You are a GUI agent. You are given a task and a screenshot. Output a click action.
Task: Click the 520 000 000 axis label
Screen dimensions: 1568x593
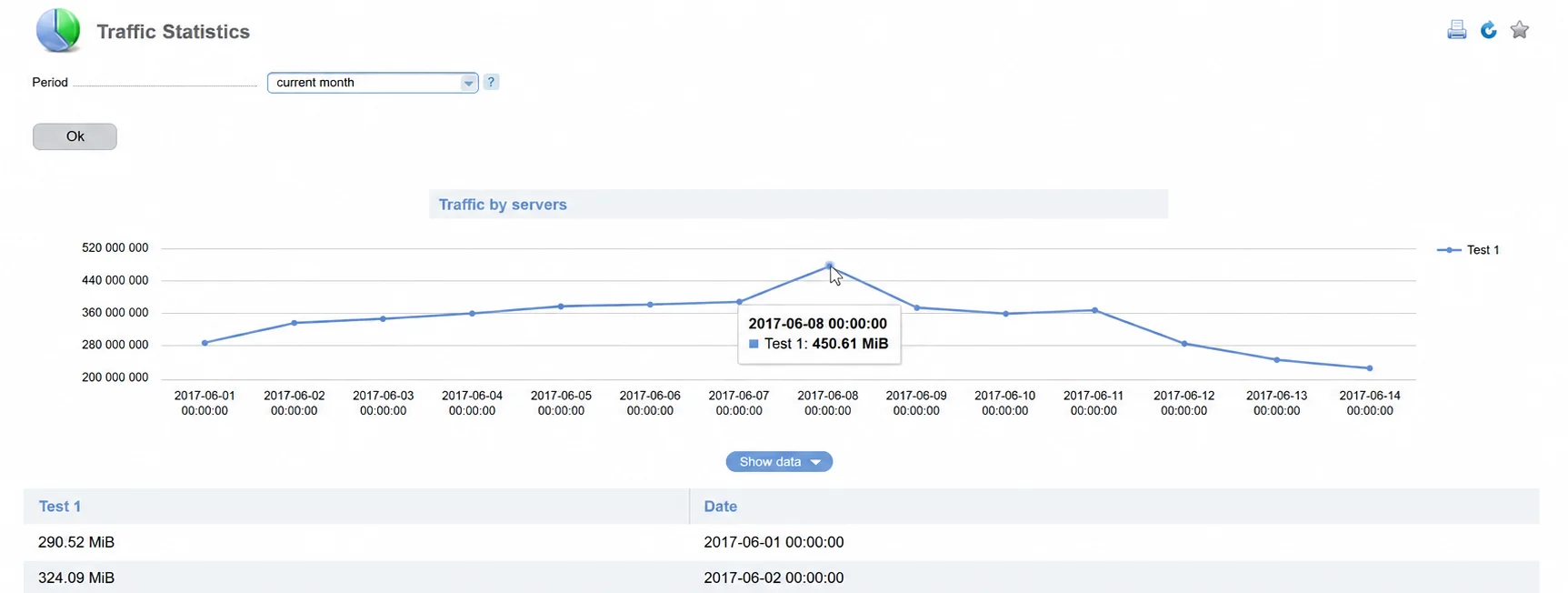click(x=115, y=247)
